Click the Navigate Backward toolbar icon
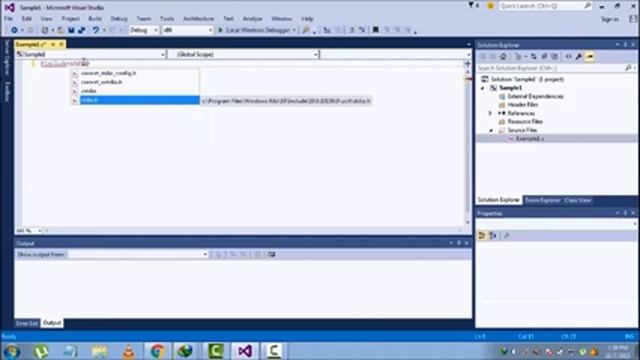Screen dimensions: 640x360 [14, 30]
